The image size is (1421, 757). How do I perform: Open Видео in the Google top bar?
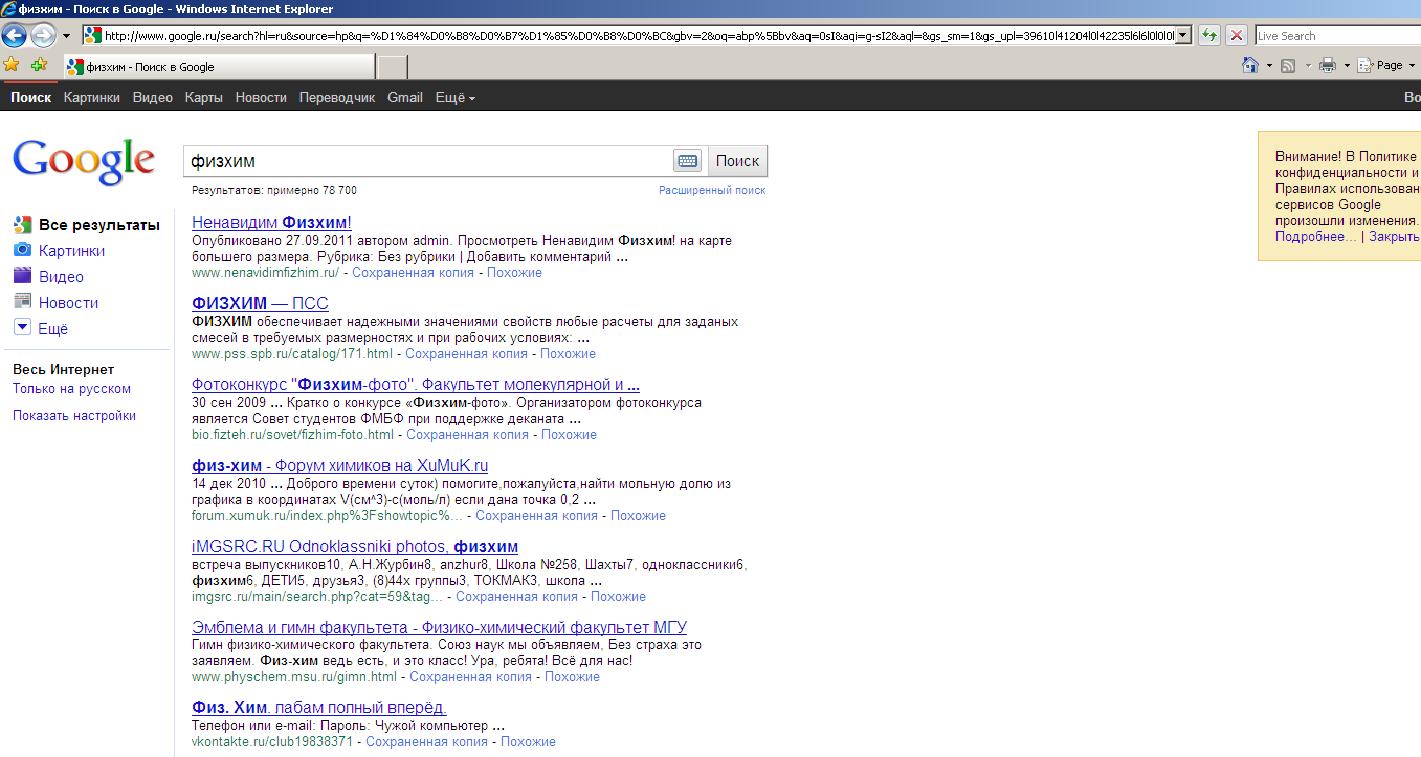[153, 97]
